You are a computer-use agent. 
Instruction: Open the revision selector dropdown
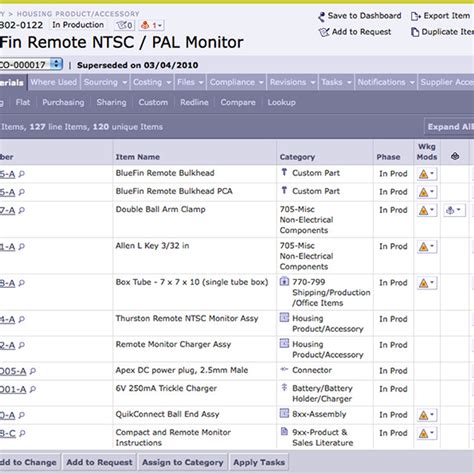56,64
